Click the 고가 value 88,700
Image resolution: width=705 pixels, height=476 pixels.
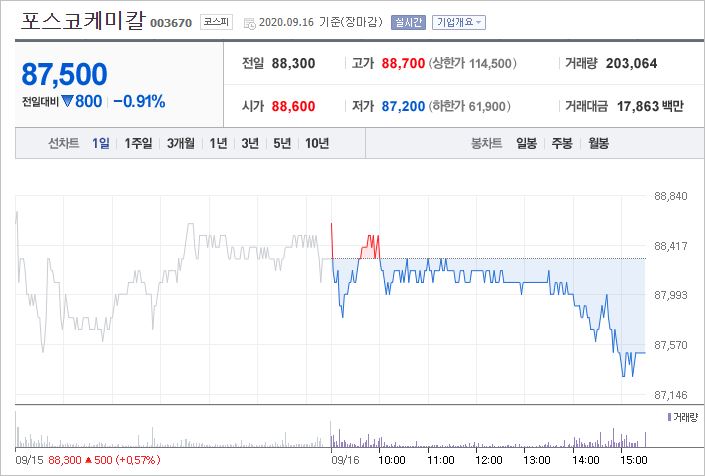coord(403,63)
